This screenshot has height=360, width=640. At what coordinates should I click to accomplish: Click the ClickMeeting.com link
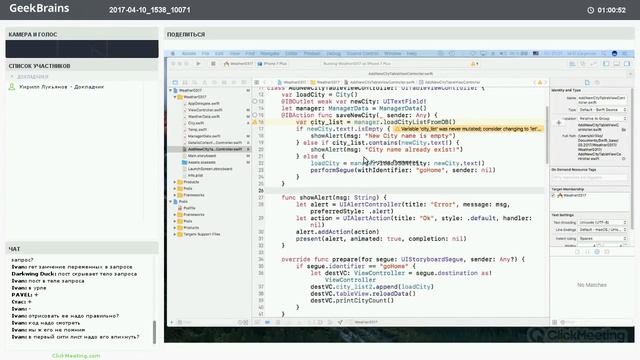point(76,356)
